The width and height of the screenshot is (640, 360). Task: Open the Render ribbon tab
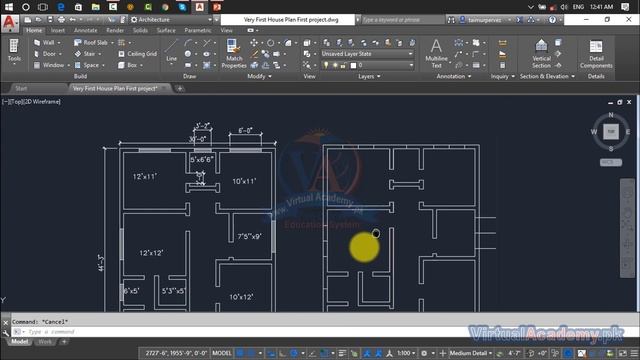(x=115, y=31)
